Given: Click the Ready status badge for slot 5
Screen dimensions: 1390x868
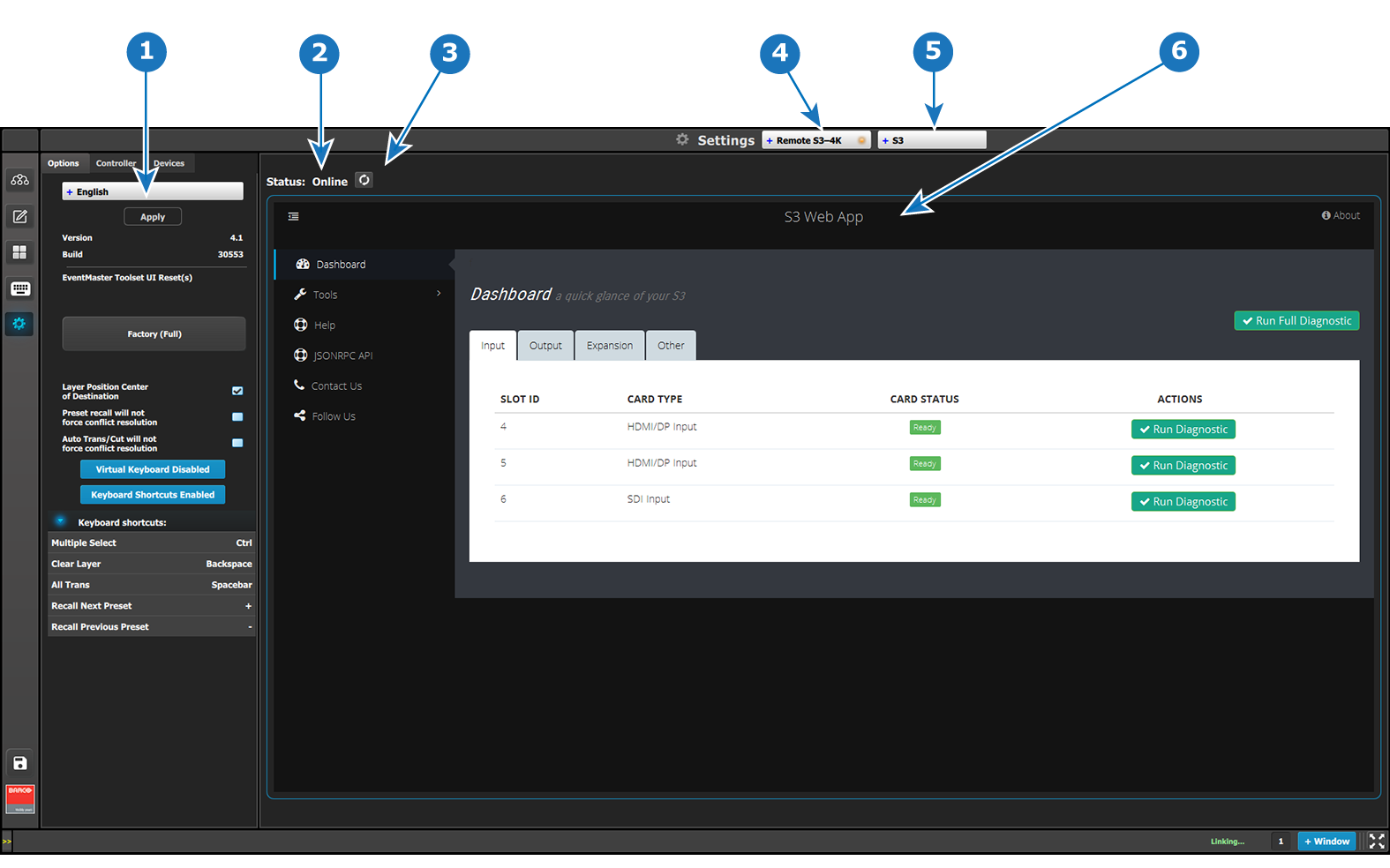Looking at the screenshot, I should coord(925,464).
